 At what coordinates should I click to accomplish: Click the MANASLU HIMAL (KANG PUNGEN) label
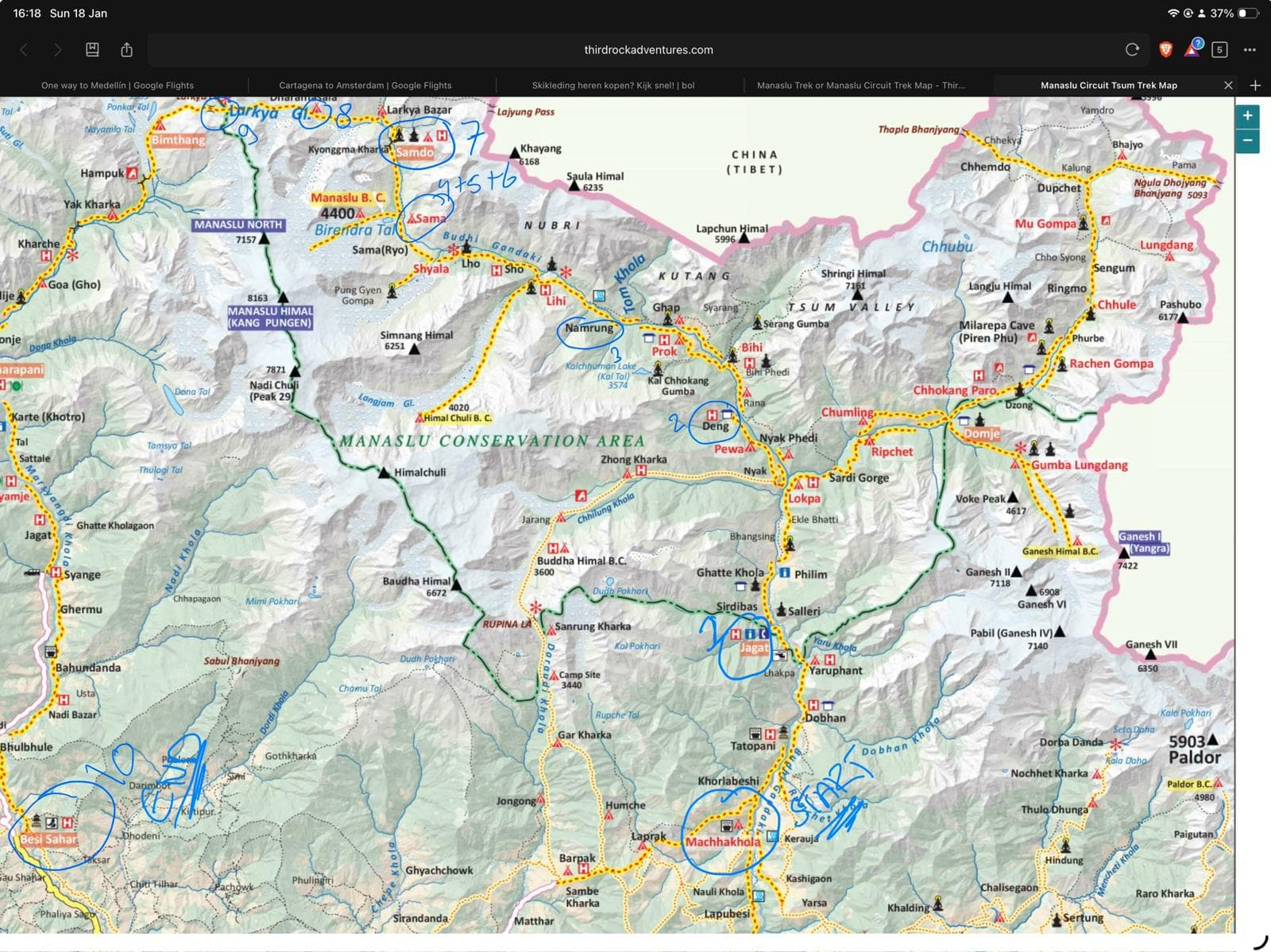(270, 317)
